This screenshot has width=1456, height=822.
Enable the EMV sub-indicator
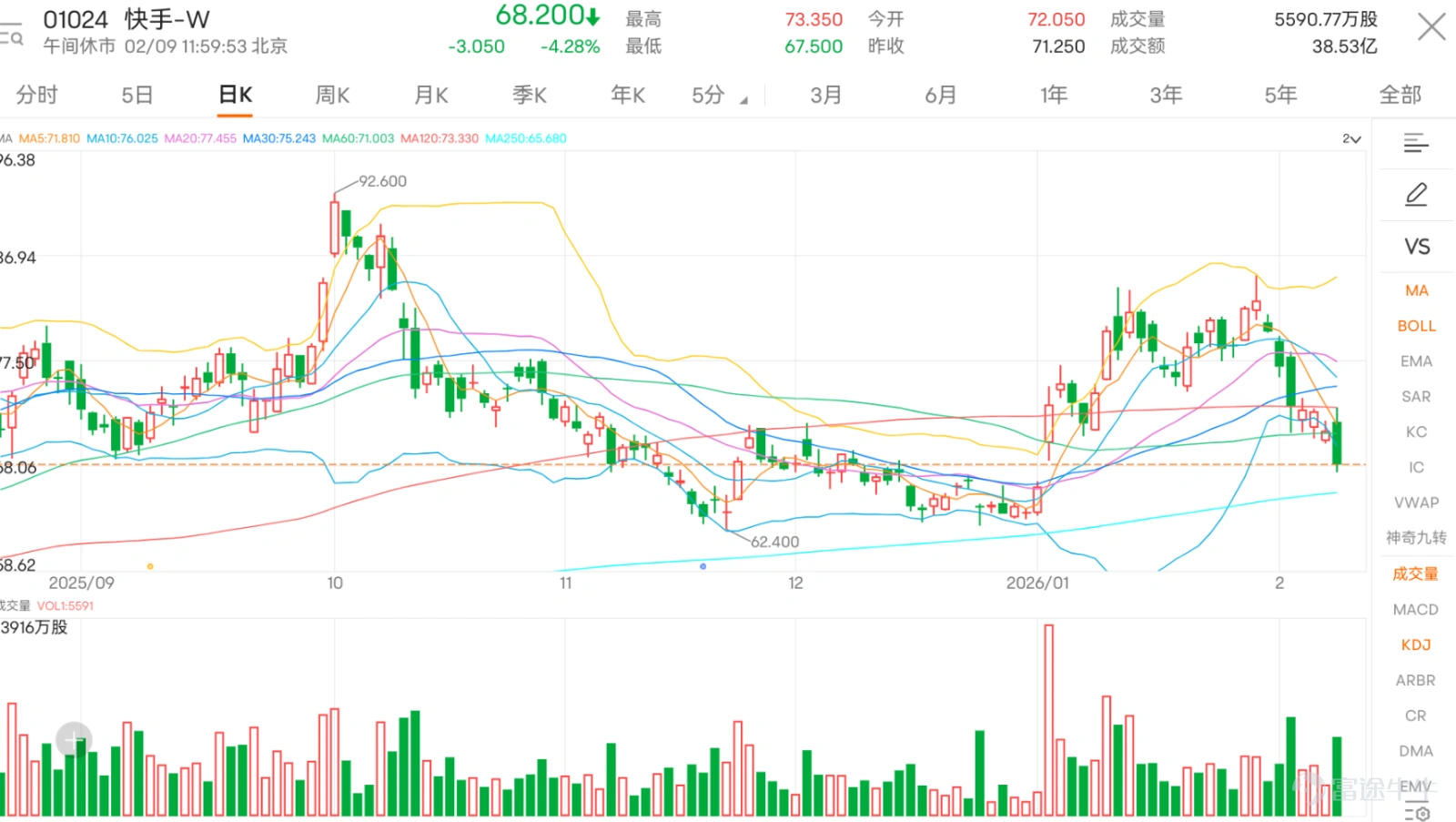point(1416,786)
